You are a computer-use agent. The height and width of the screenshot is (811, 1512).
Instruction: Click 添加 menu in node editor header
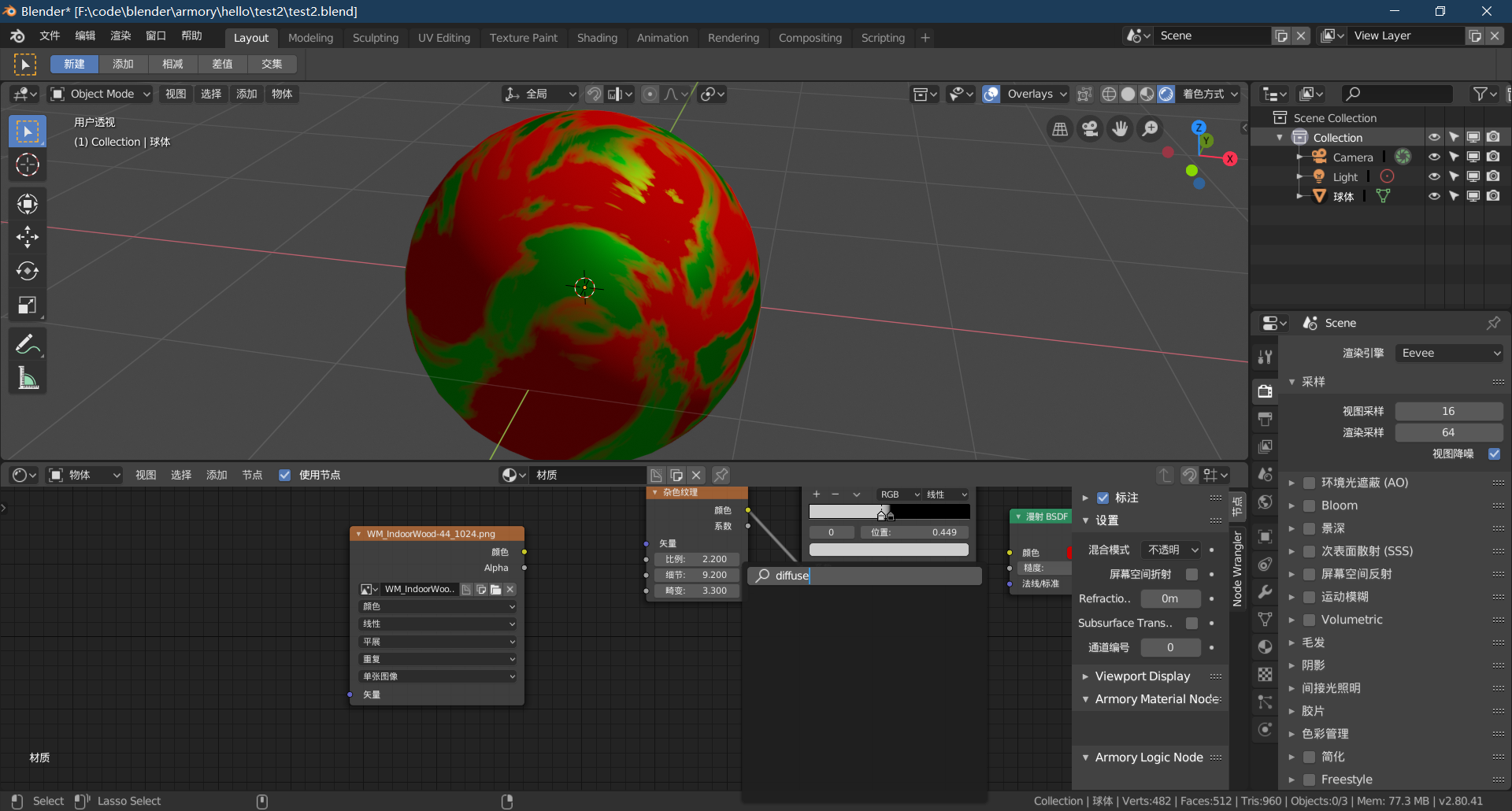217,475
